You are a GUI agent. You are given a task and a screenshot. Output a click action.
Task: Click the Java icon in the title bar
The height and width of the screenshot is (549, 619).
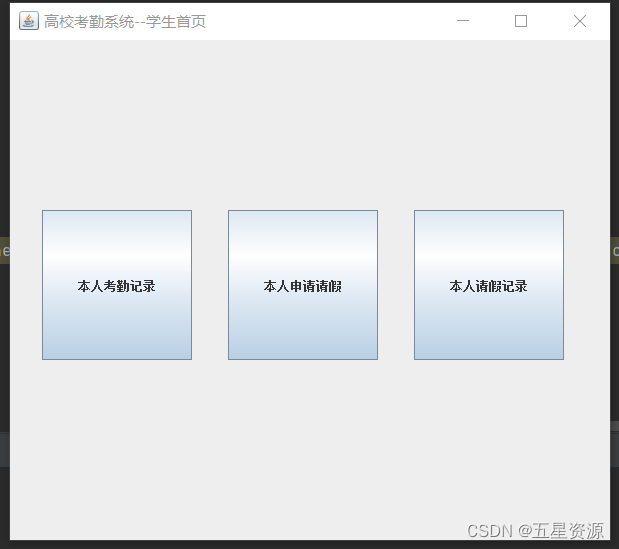(29, 21)
